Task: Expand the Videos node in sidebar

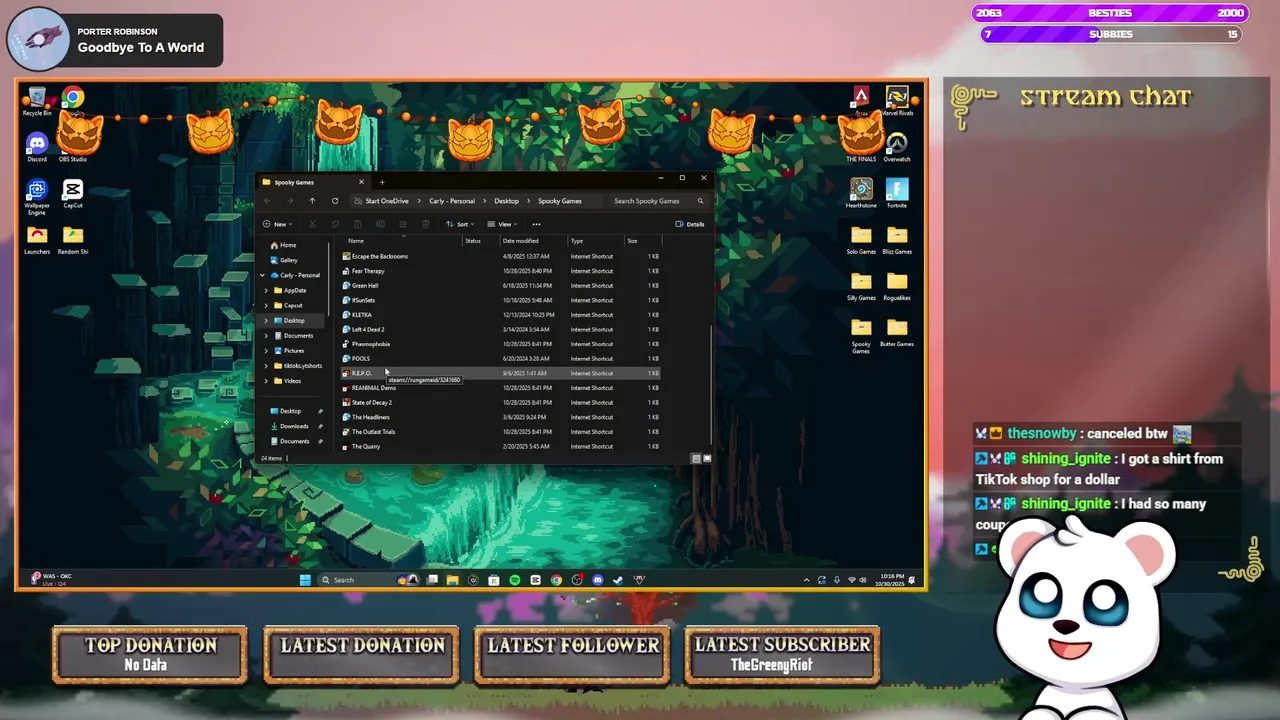Action: [x=266, y=381]
